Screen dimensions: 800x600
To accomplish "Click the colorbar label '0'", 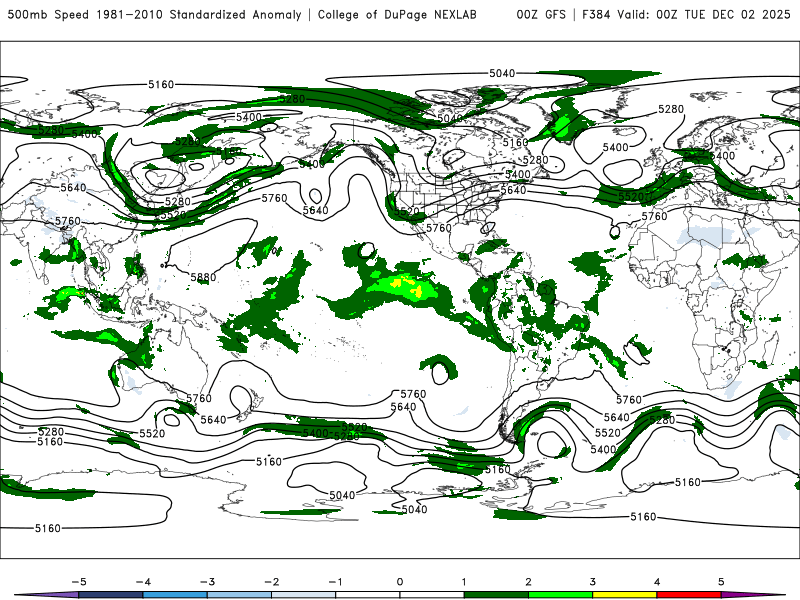I will click(x=400, y=582).
